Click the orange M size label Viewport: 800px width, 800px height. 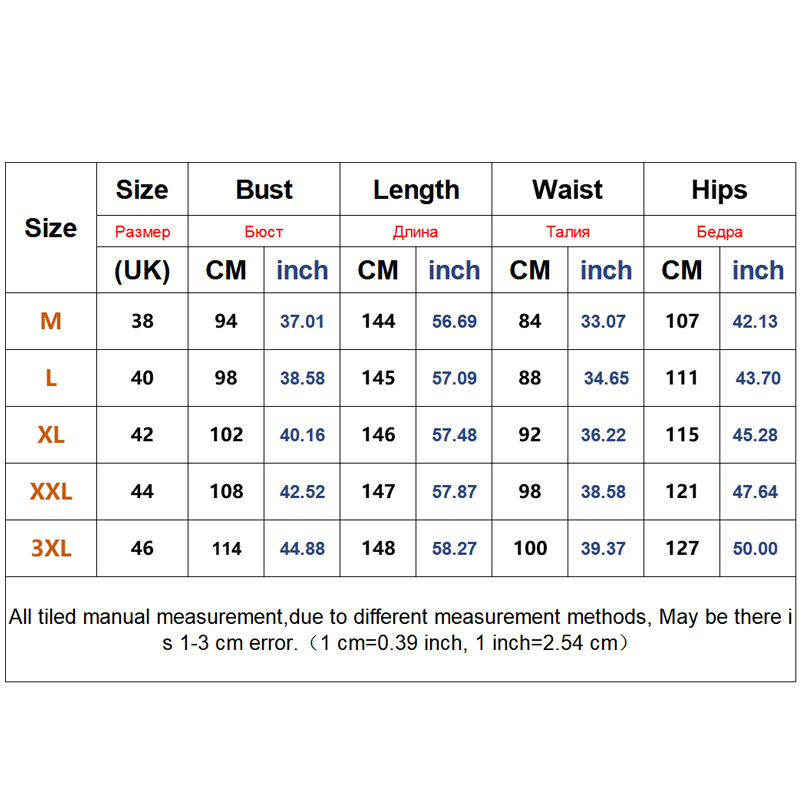coord(51,321)
